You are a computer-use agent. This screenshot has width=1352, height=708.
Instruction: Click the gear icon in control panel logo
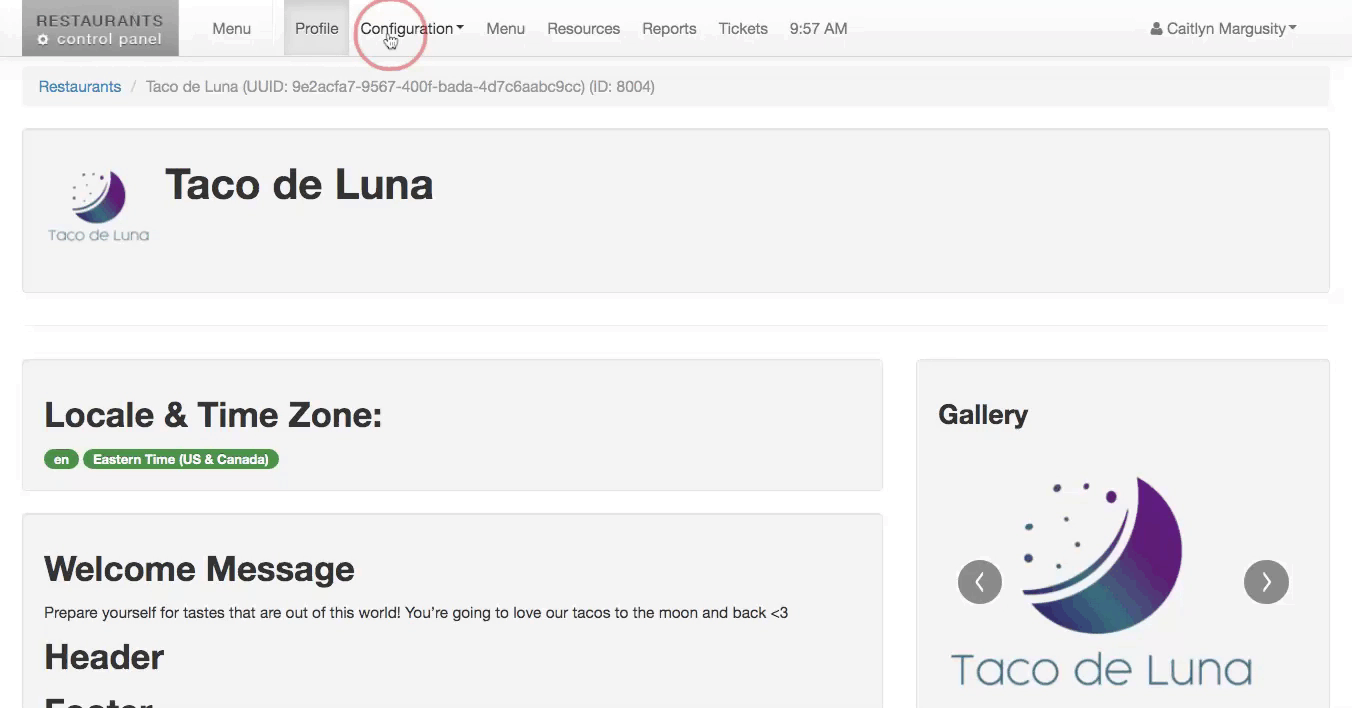[x=43, y=40]
